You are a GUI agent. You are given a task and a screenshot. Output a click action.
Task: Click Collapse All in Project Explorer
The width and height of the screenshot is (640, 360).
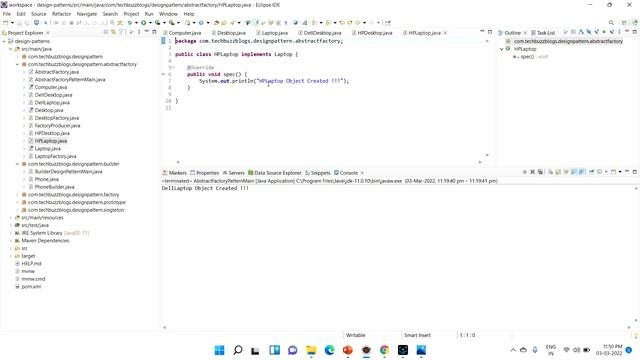pos(106,32)
